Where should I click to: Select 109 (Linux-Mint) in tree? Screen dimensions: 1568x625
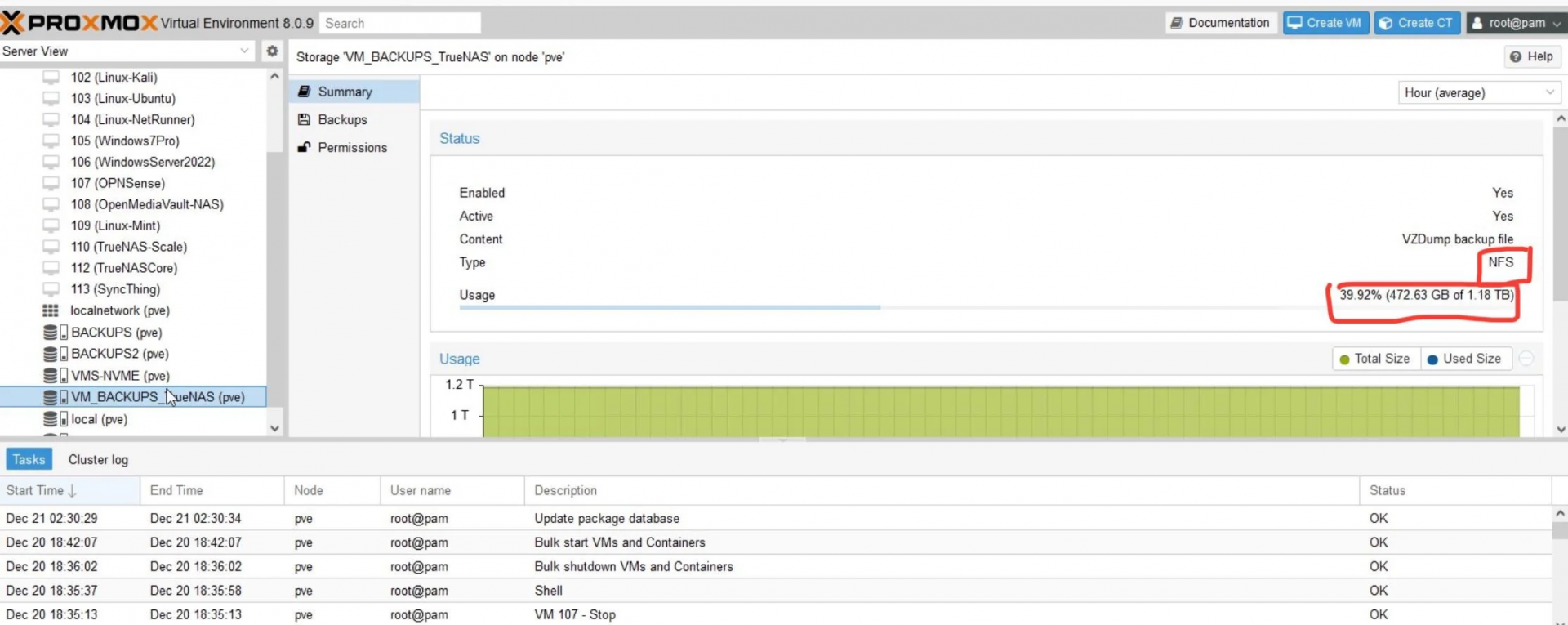point(115,225)
